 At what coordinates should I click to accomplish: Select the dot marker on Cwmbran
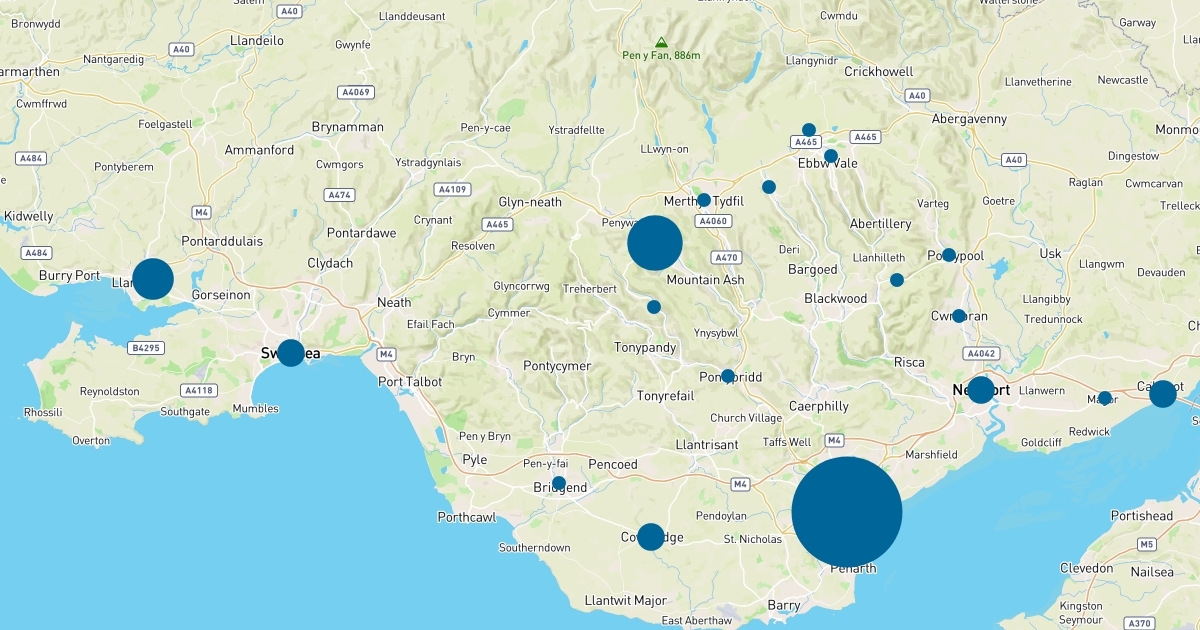(959, 316)
